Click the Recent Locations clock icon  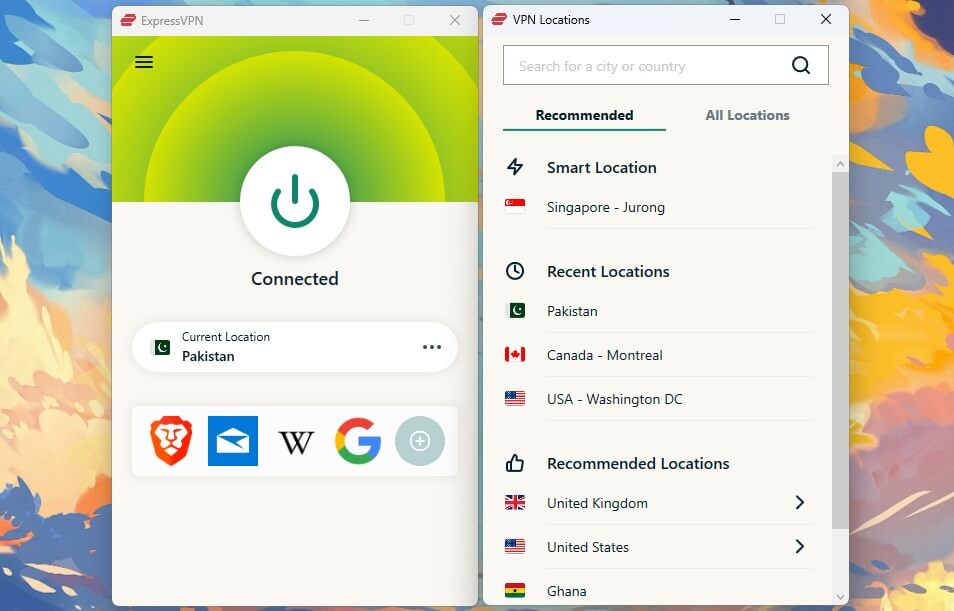pyautogui.click(x=515, y=271)
